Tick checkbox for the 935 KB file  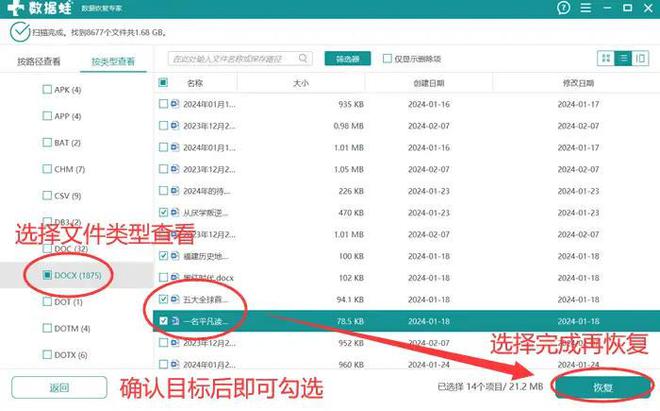(163, 104)
